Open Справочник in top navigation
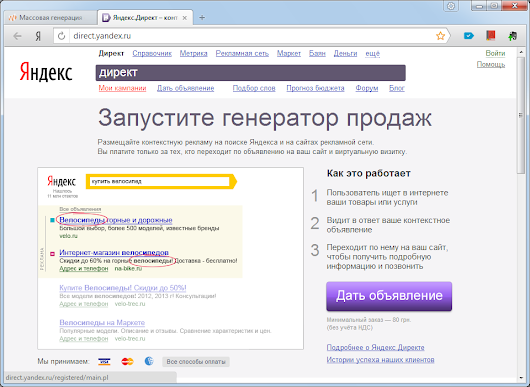Viewport: 530px width, 387px height. click(152, 53)
